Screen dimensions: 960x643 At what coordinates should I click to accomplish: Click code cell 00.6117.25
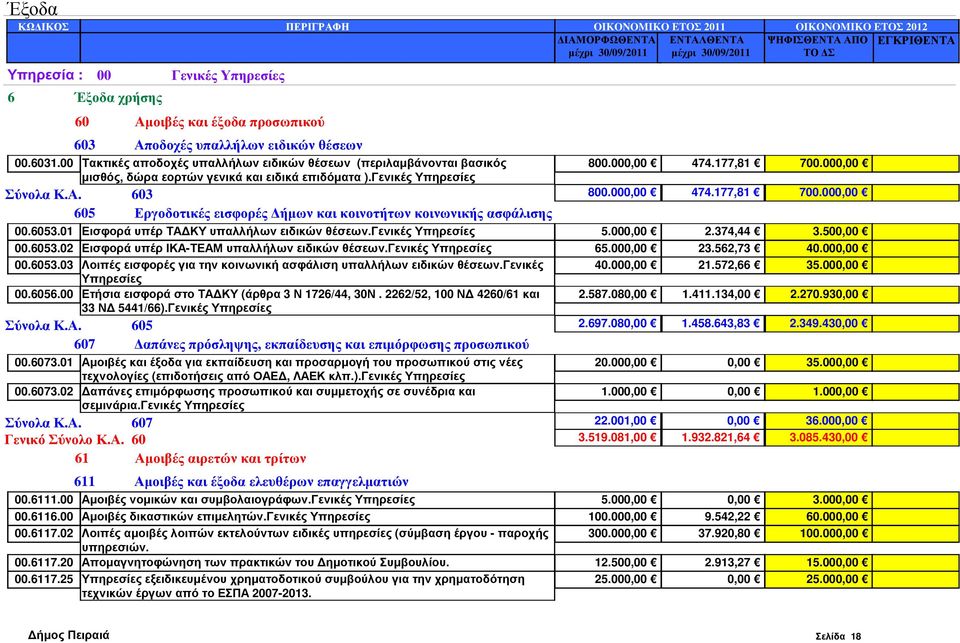43,579
